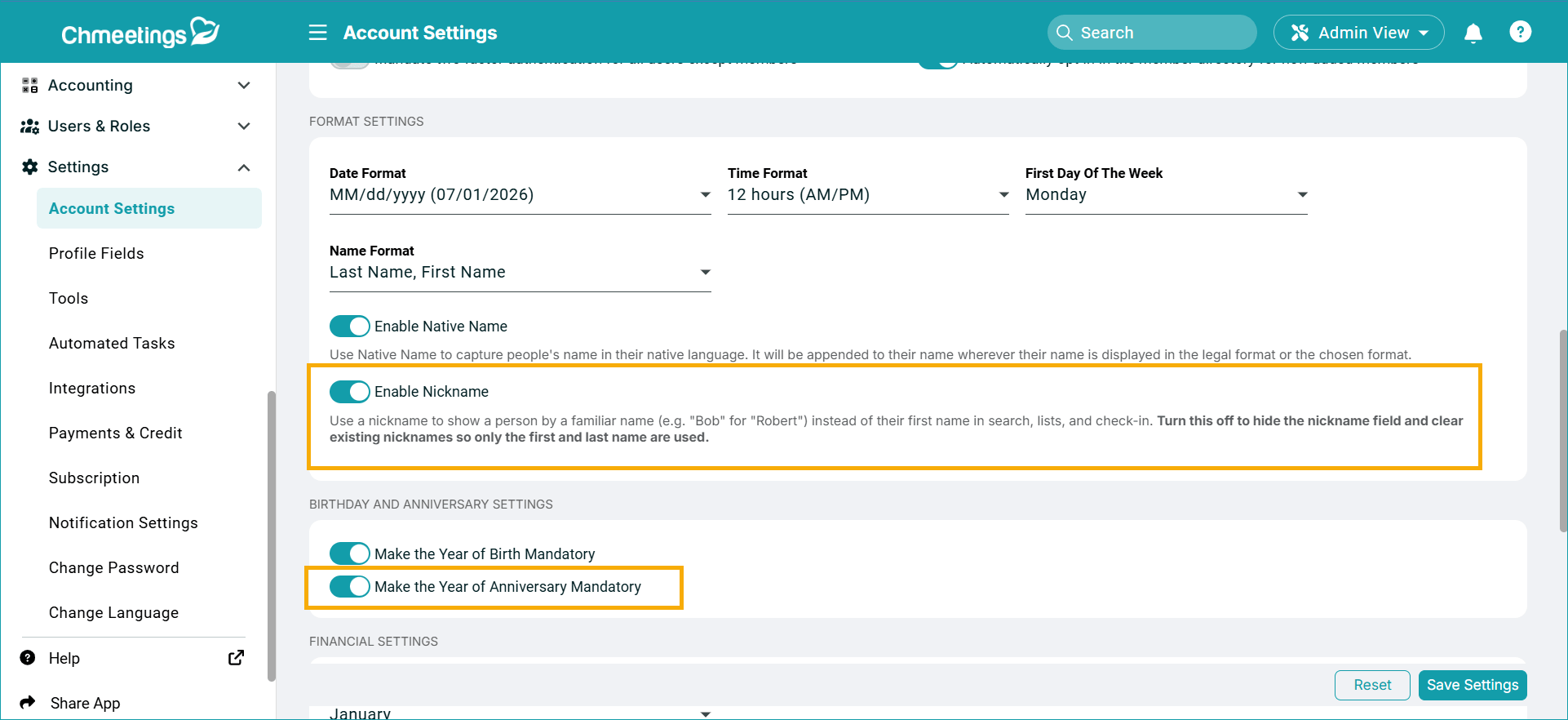Open Profile Fields settings page

(x=96, y=253)
